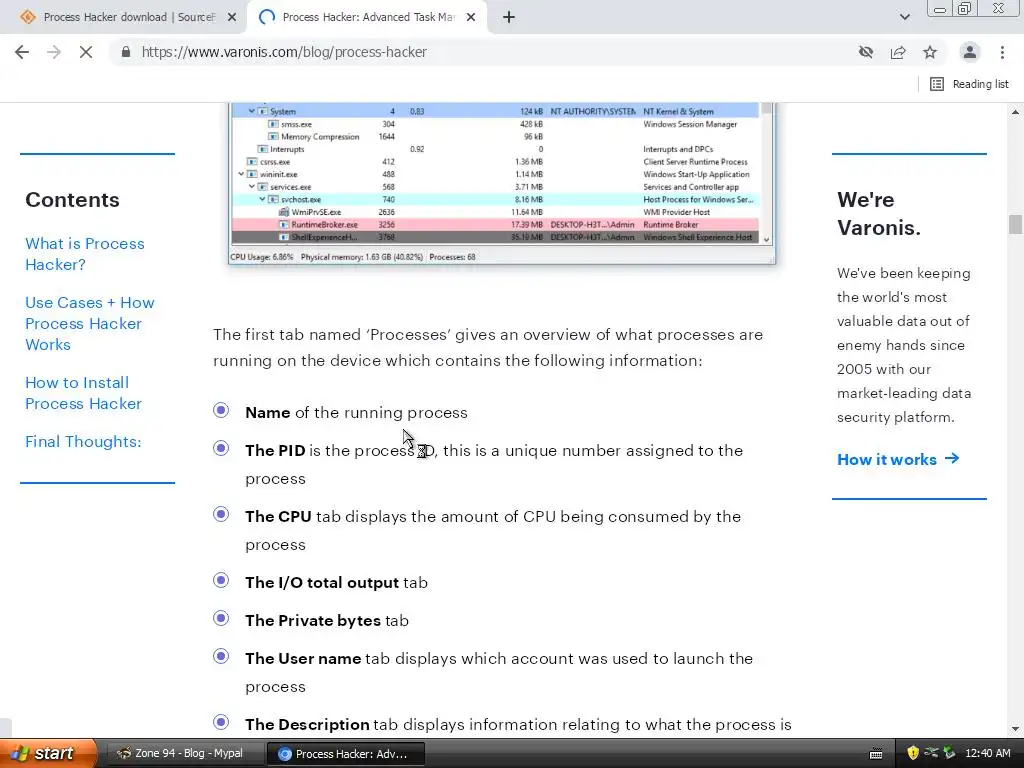Click the security shield tray icon
The height and width of the screenshot is (768, 1024).
tap(913, 754)
